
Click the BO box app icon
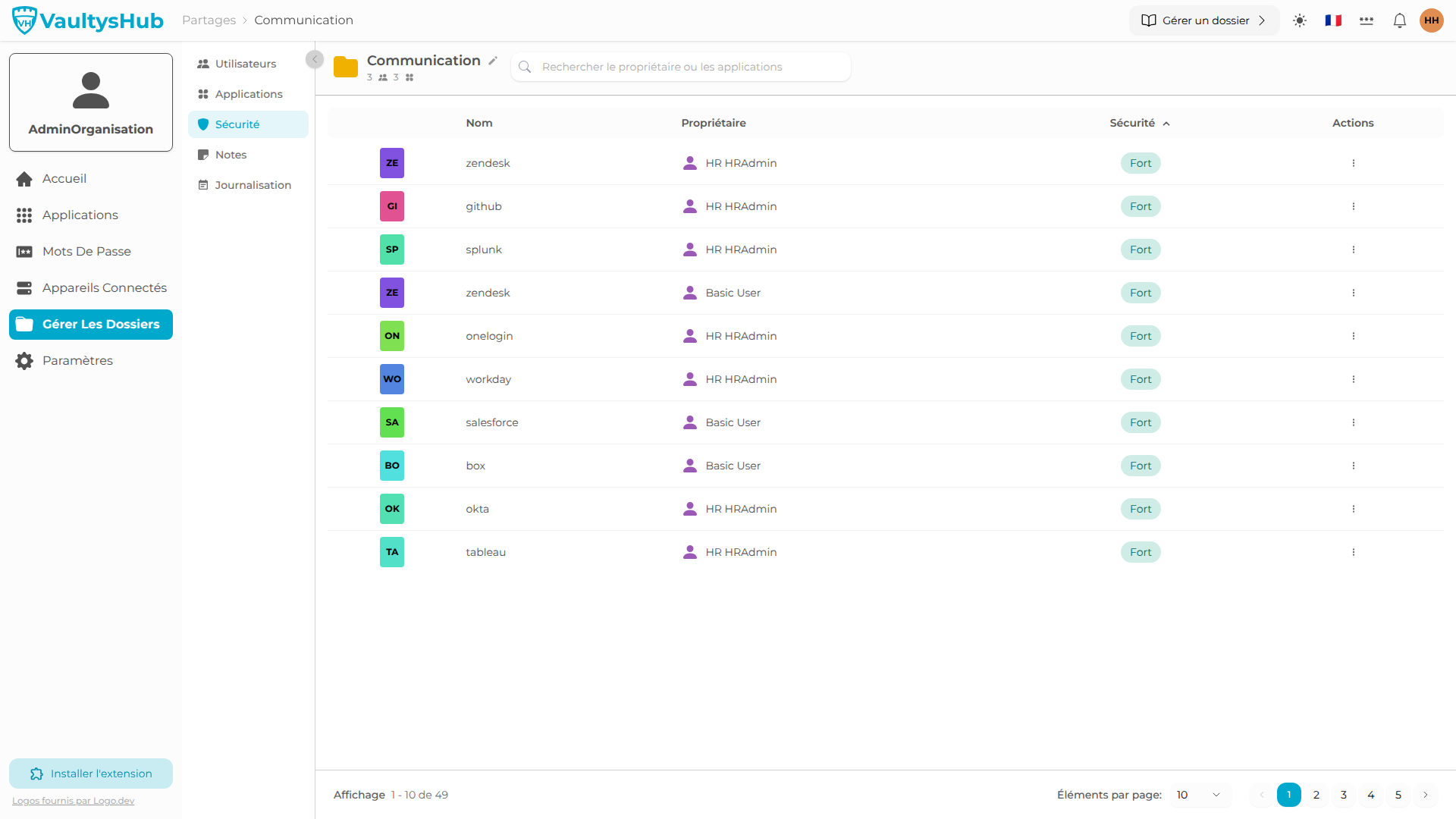tap(392, 466)
